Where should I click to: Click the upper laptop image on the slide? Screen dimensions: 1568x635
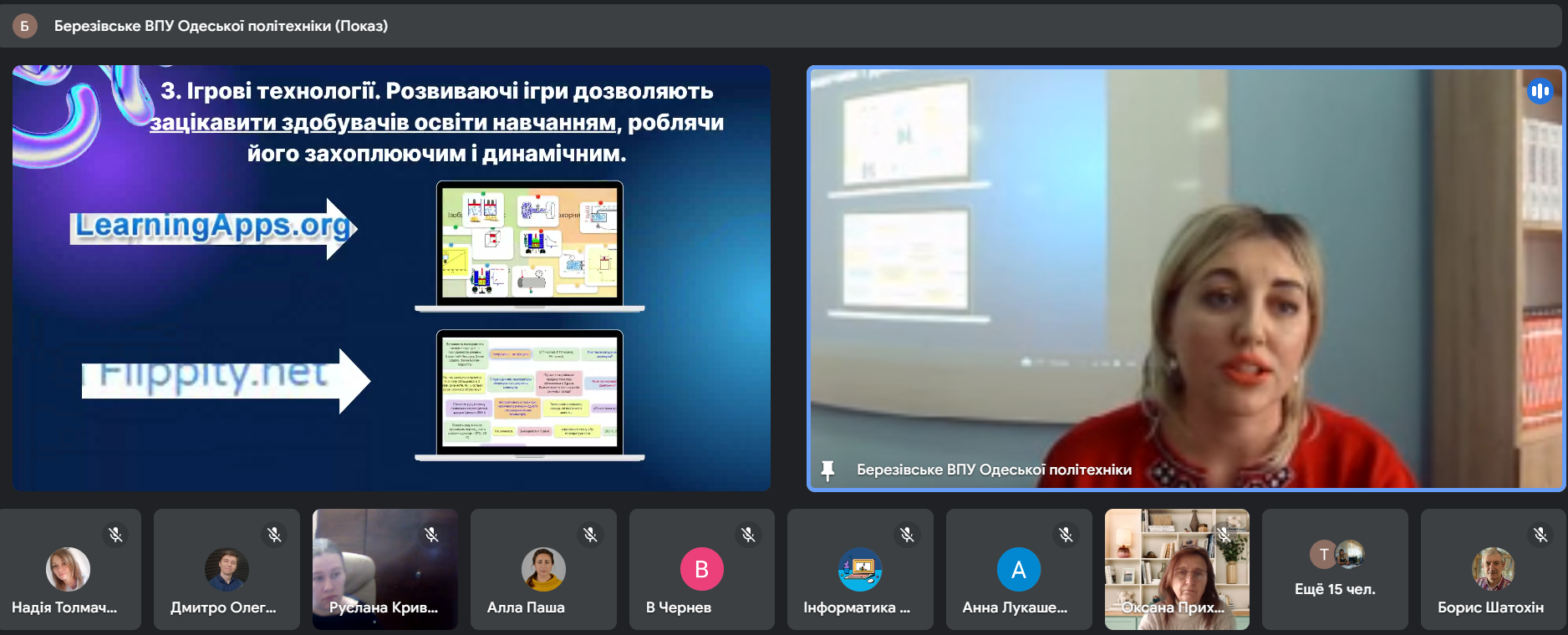click(x=529, y=246)
